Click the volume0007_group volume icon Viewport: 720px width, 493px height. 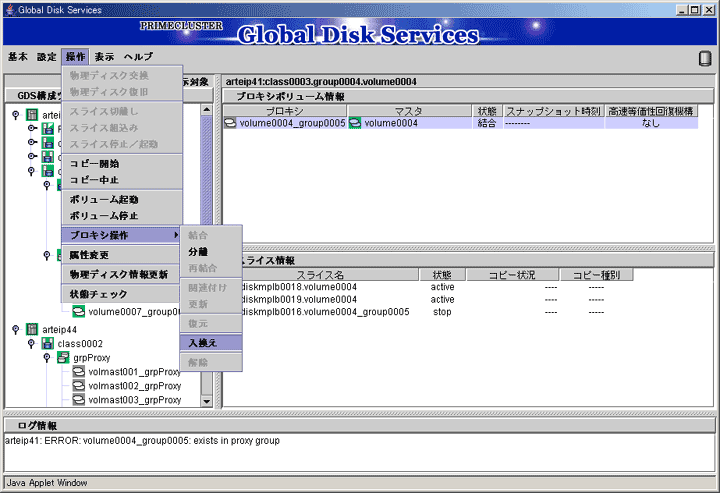(x=79, y=312)
